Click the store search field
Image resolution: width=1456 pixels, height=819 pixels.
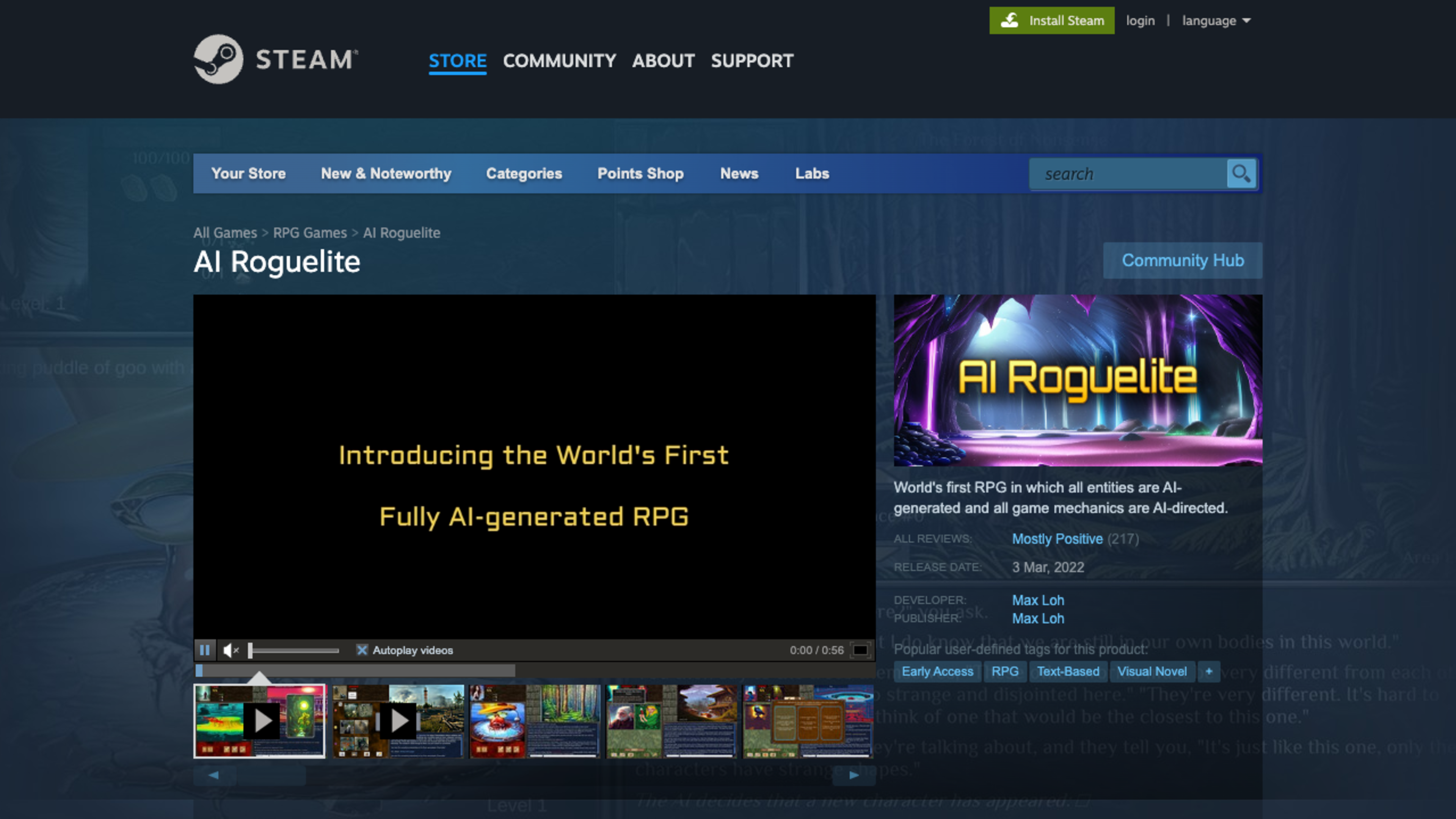click(1128, 174)
